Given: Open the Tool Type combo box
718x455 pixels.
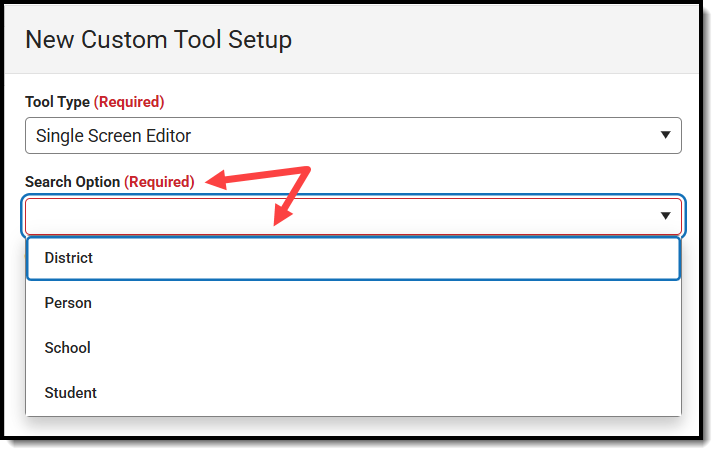Looking at the screenshot, I should pyautogui.click(x=353, y=135).
